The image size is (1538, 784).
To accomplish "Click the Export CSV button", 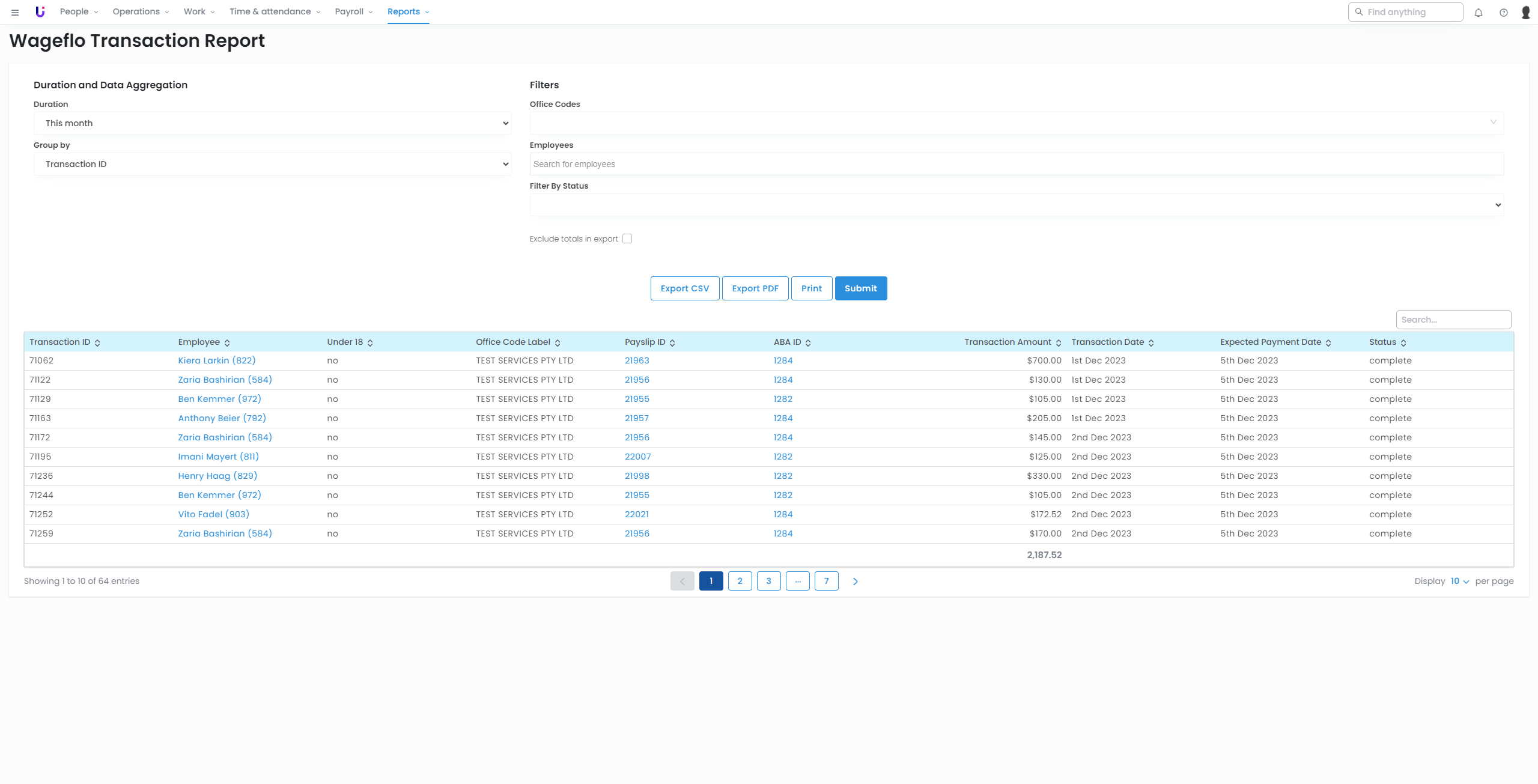I will point(684,288).
